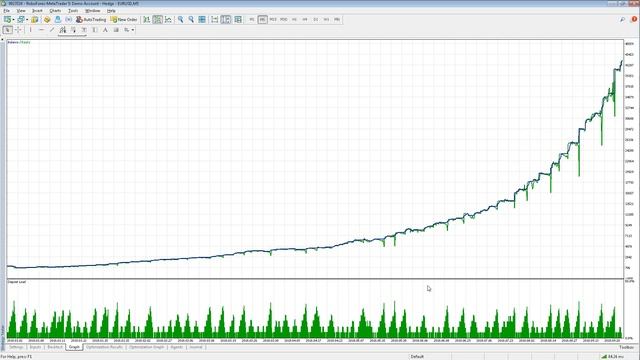Open the File menu
Image resolution: width=640 pixels, height=360 pixels.
pyautogui.click(x=7, y=11)
